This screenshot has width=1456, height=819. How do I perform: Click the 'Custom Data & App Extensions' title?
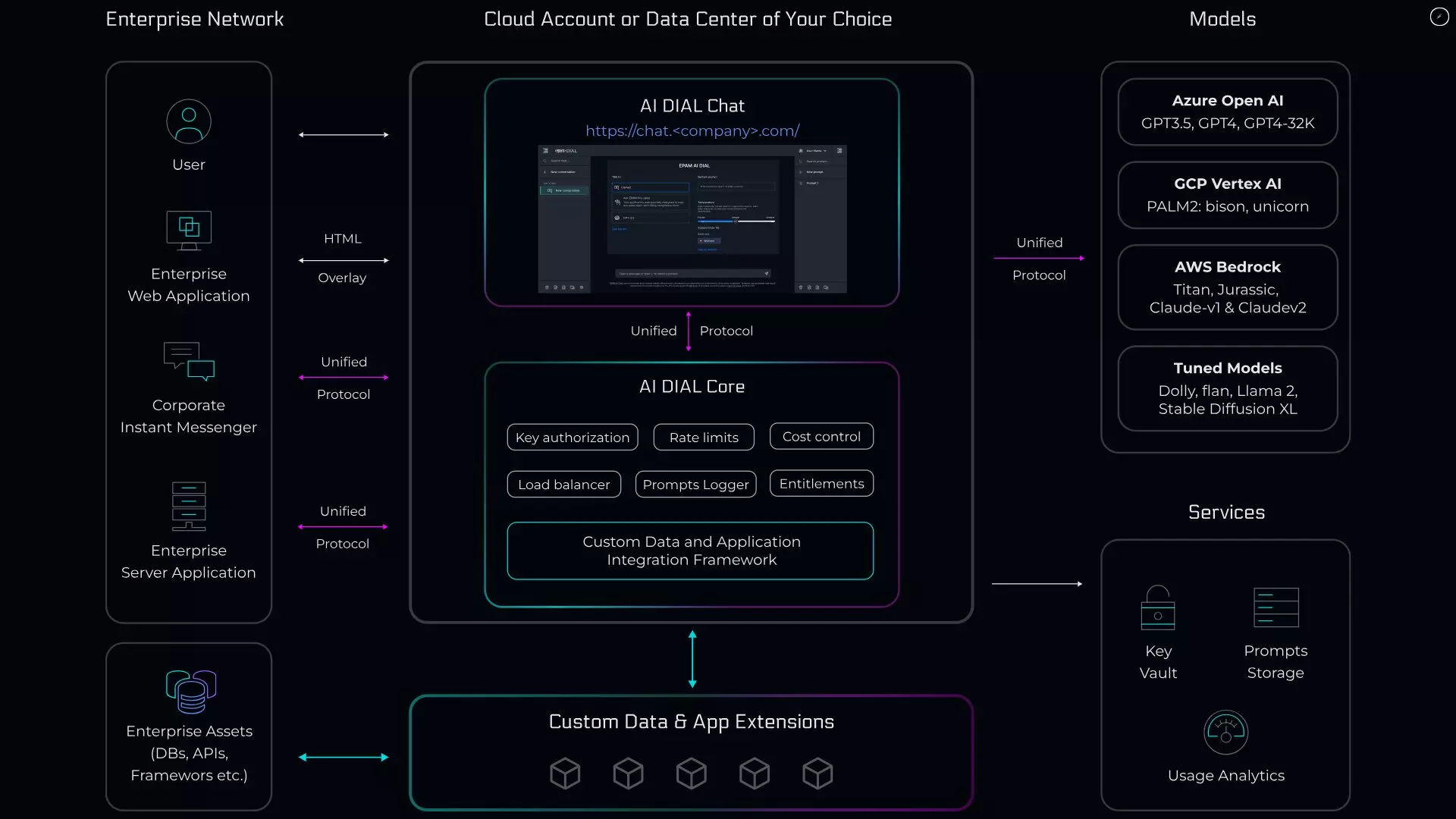pyautogui.click(x=692, y=722)
